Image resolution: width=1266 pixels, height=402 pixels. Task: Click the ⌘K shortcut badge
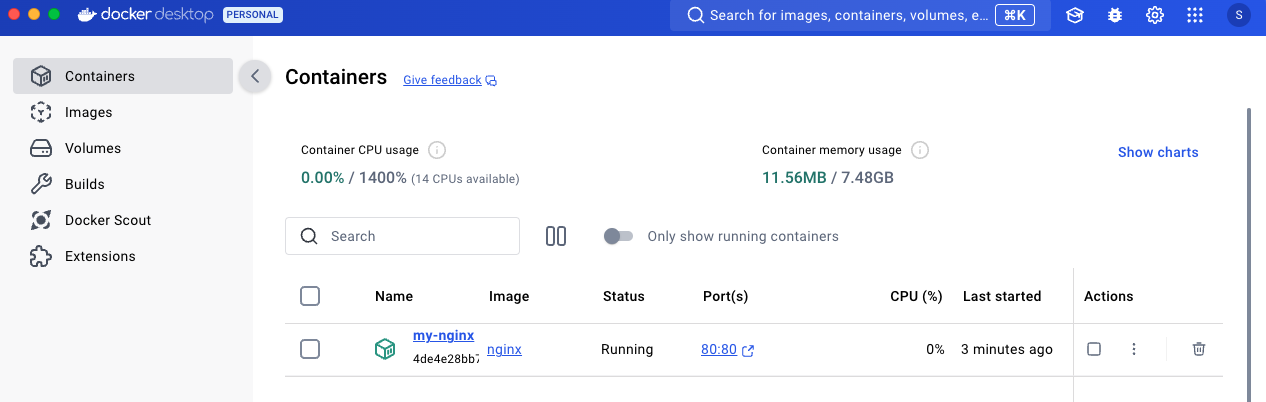(1014, 16)
